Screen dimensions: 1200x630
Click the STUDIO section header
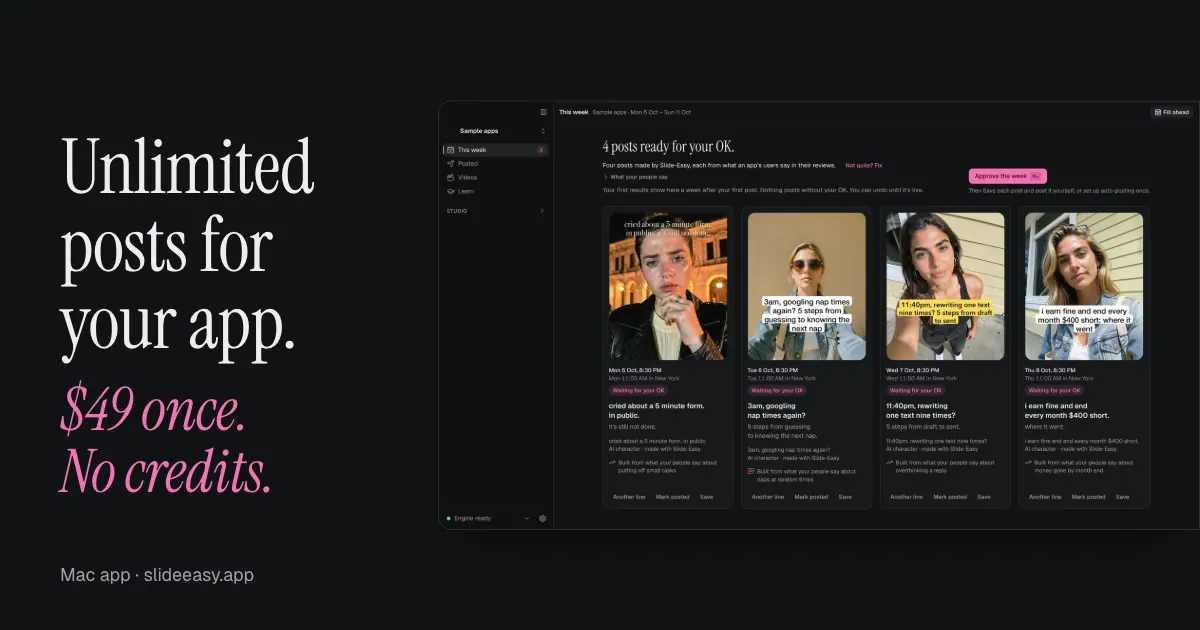coord(457,211)
